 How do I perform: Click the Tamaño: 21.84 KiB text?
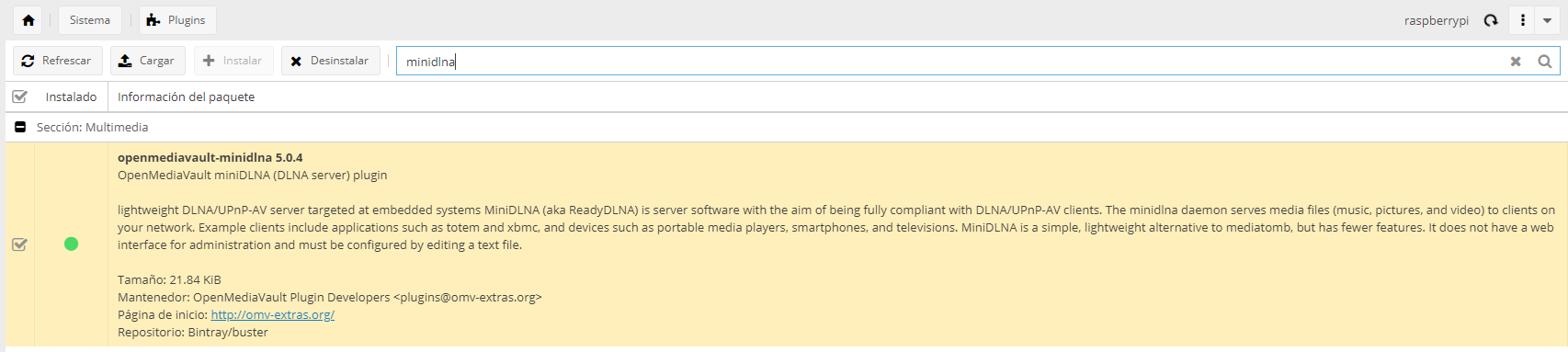coord(169,279)
